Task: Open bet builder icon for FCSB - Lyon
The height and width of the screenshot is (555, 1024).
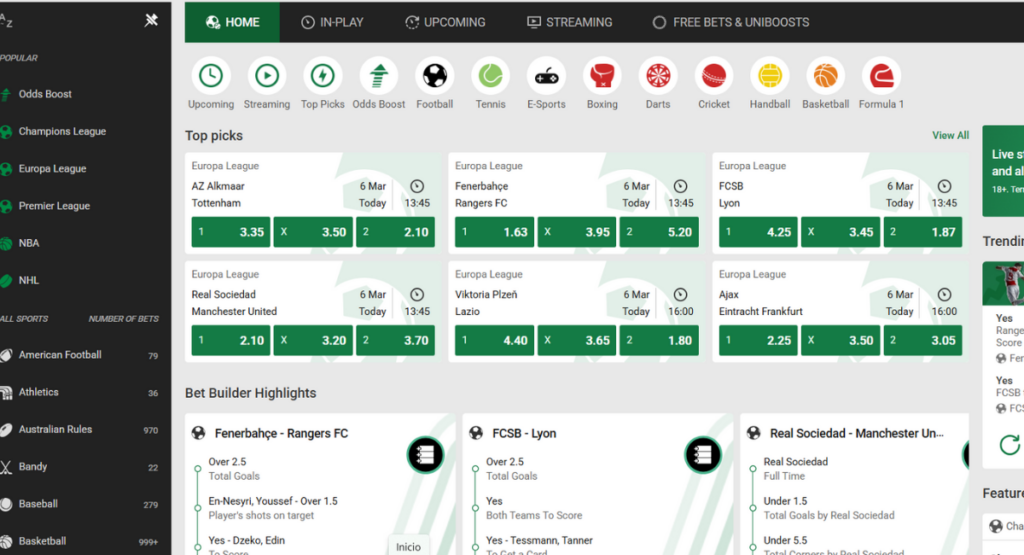Action: tap(703, 454)
